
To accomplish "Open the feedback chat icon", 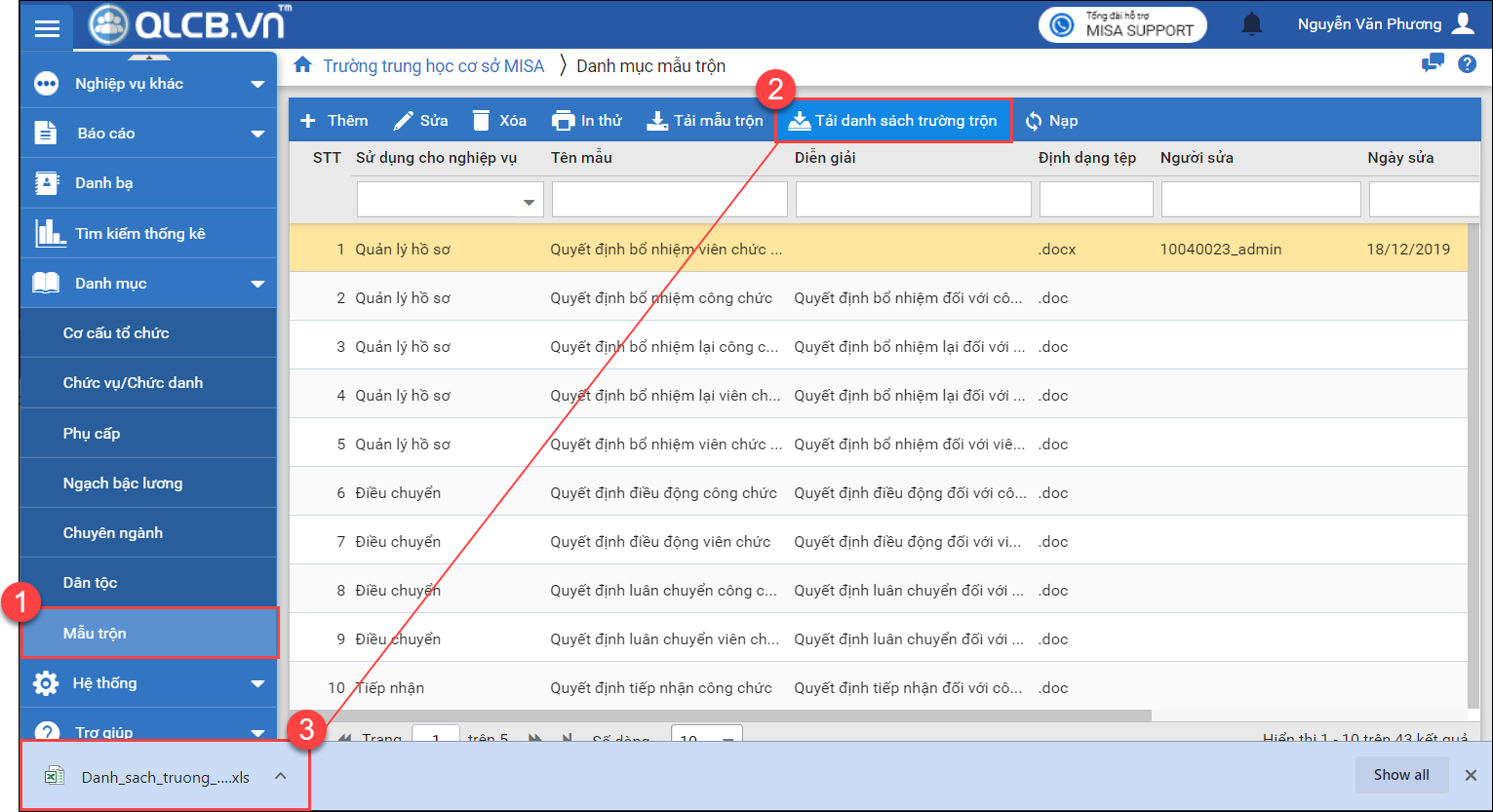I will coord(1432,64).
